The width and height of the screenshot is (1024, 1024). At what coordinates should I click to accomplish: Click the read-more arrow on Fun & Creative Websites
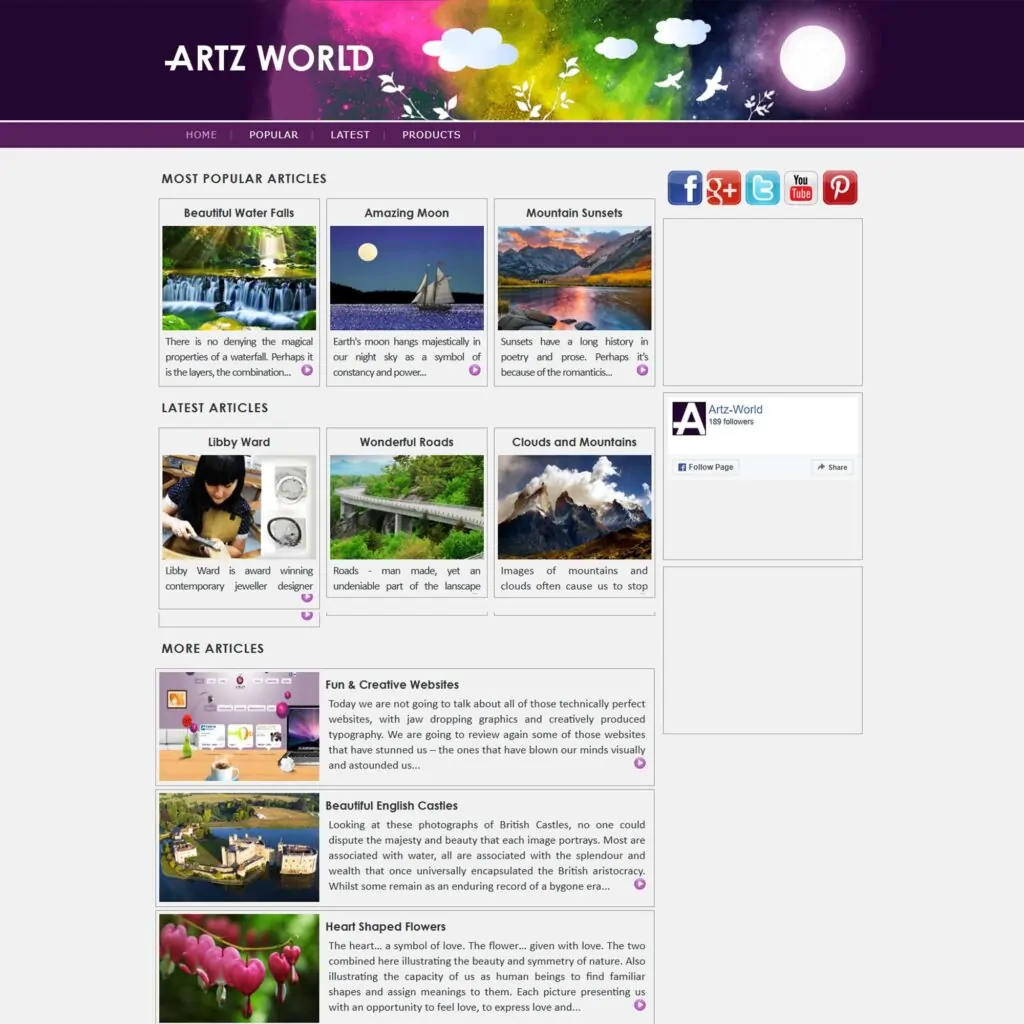638,763
